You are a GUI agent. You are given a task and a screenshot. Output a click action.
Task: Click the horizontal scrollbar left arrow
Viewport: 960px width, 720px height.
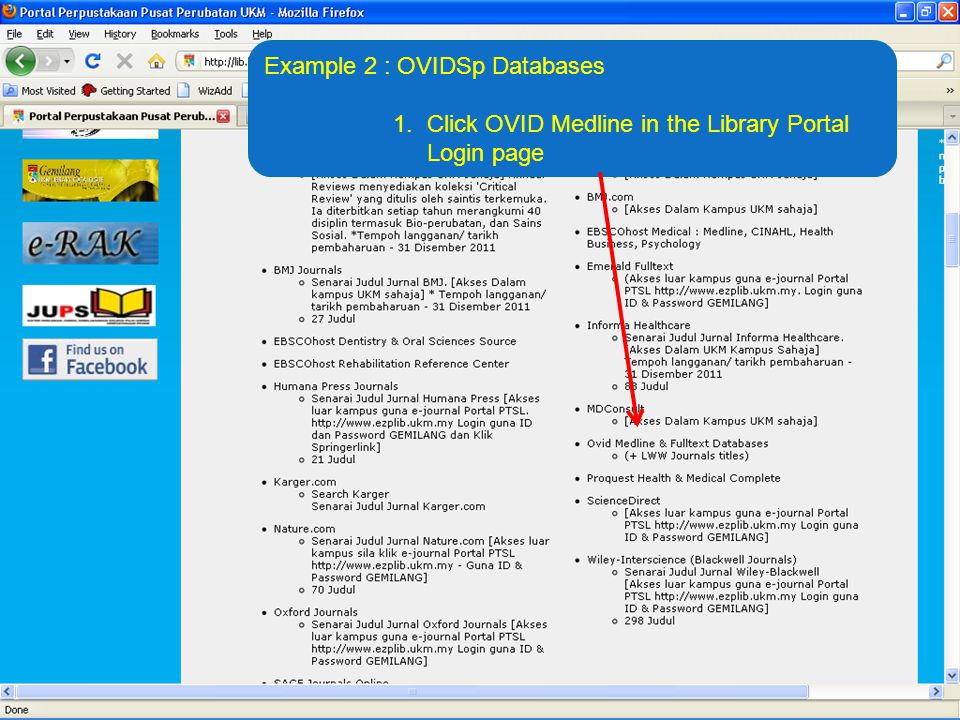click(7, 692)
